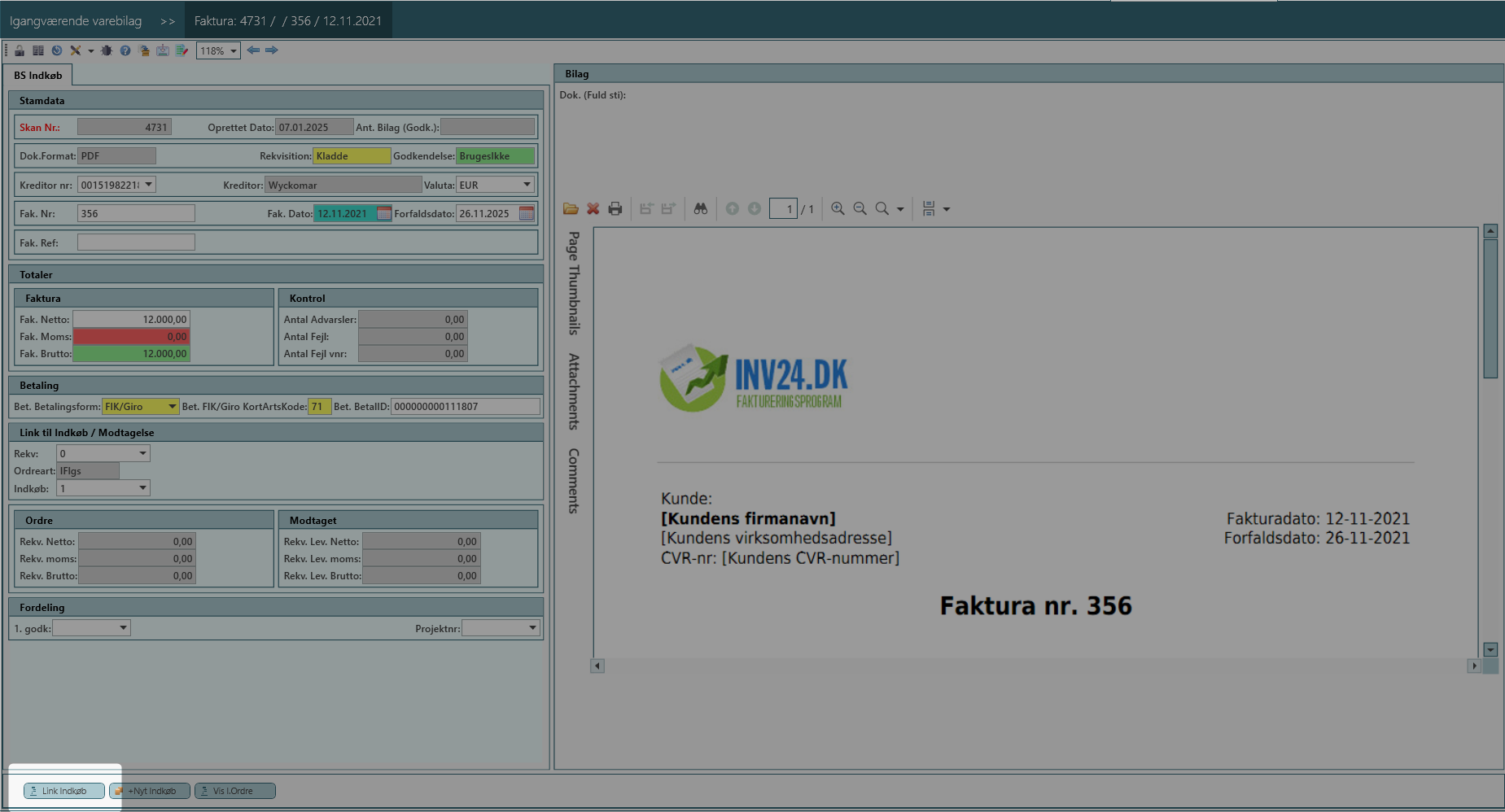Image resolution: width=1505 pixels, height=812 pixels.
Task: Search document with binoculars icon
Action: coord(701,209)
